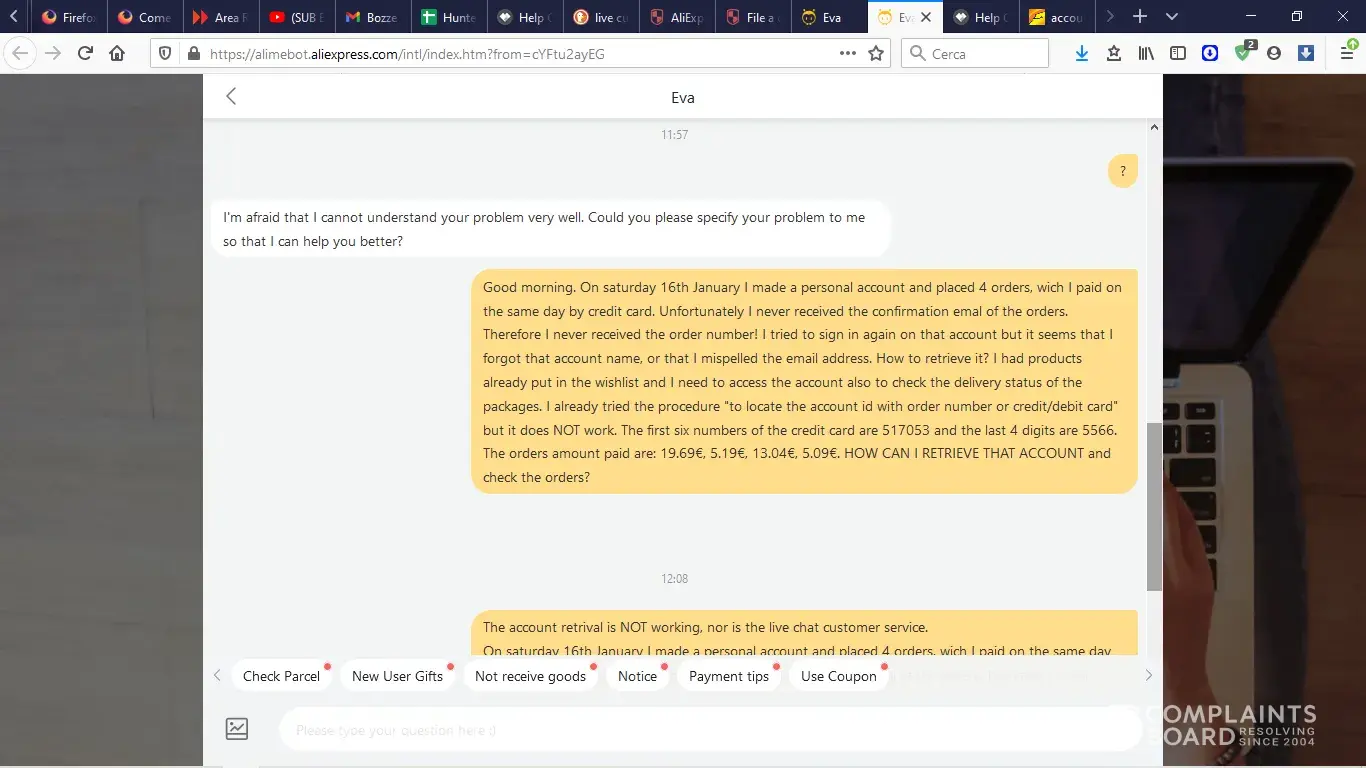Viewport: 1366px width, 768px height.
Task: Tap the Not receive goods suggestion
Action: click(530, 676)
